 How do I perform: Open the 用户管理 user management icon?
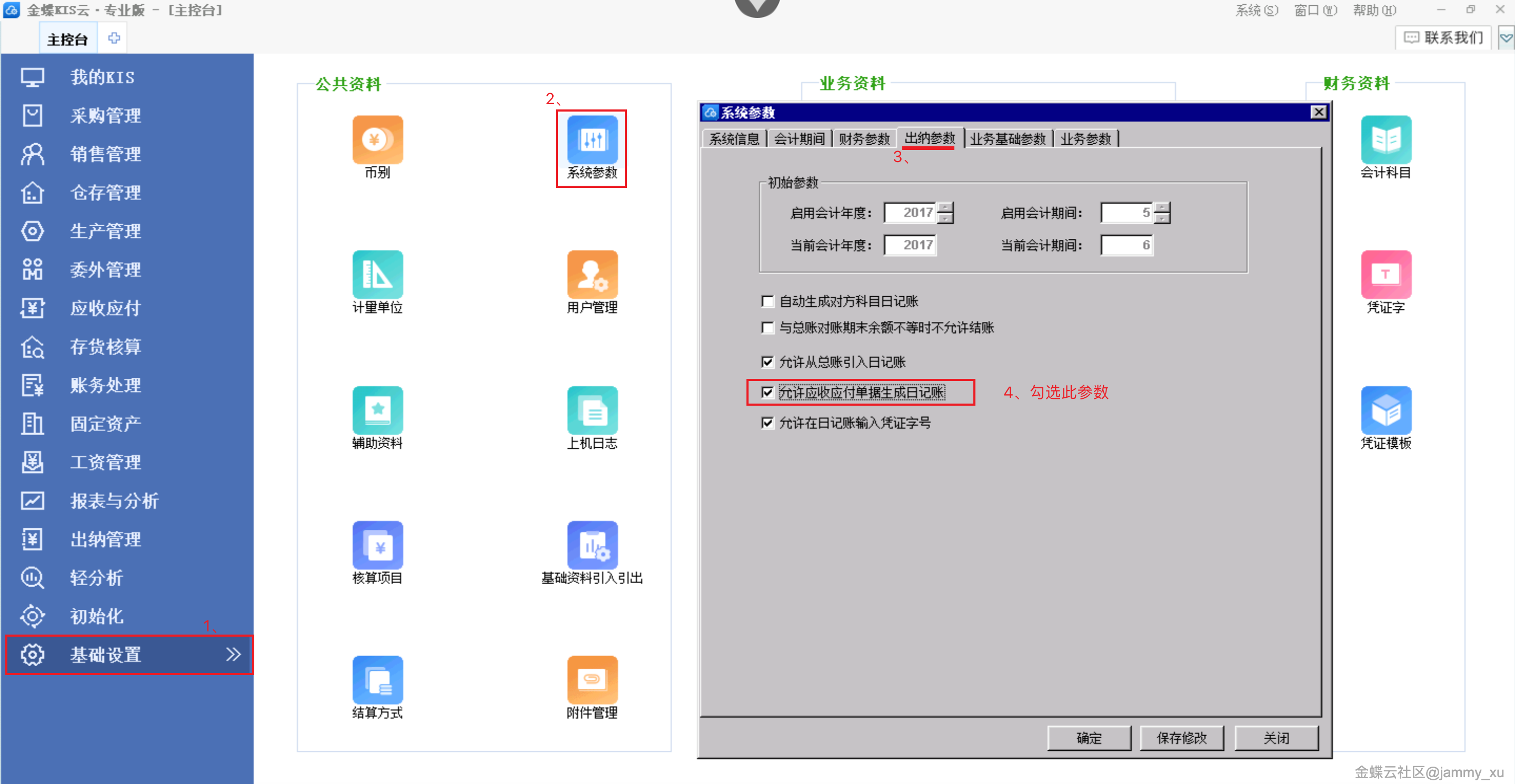[592, 275]
